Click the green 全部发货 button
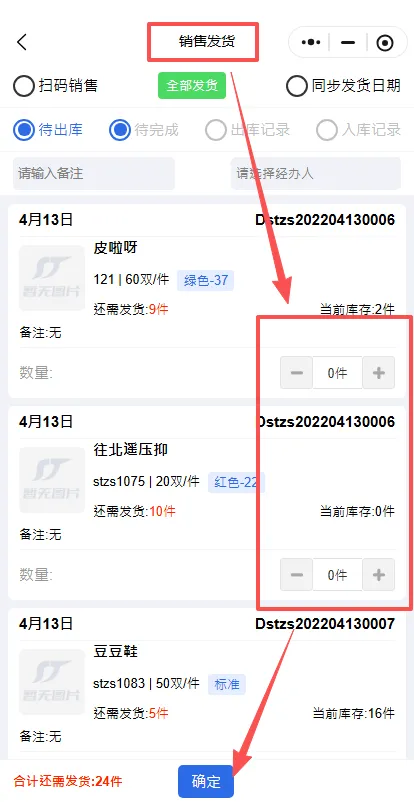The height and width of the screenshot is (802, 414). pos(192,85)
